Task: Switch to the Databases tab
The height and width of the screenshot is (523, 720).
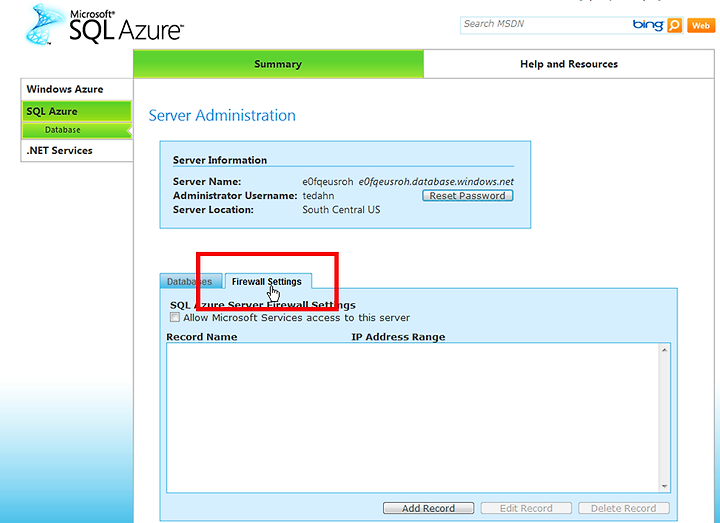Action: [191, 281]
